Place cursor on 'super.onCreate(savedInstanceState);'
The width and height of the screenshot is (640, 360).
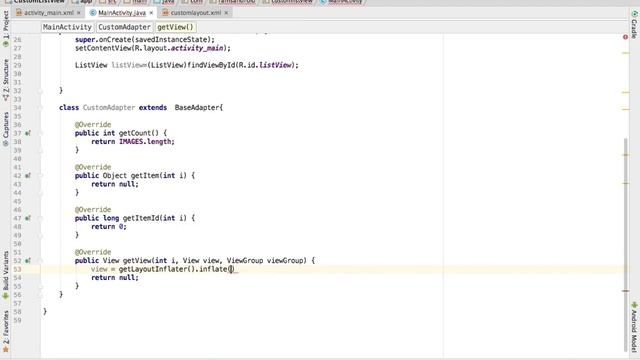(144, 40)
